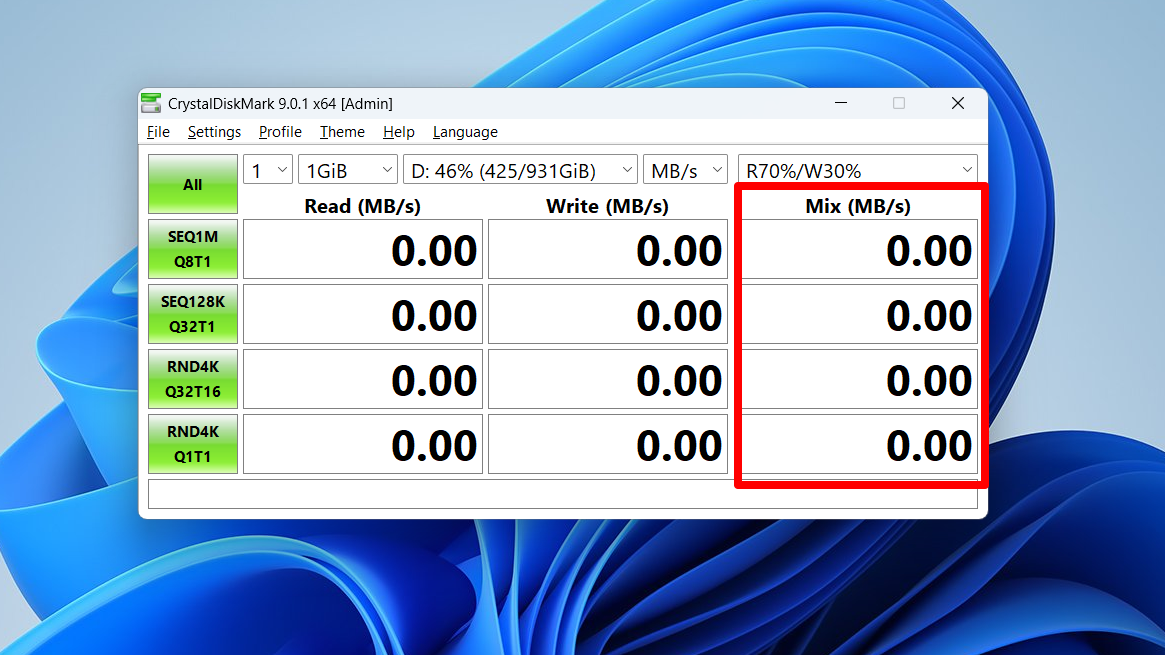Click the comment field at the window bottom
1165x655 pixels.
pos(563,493)
